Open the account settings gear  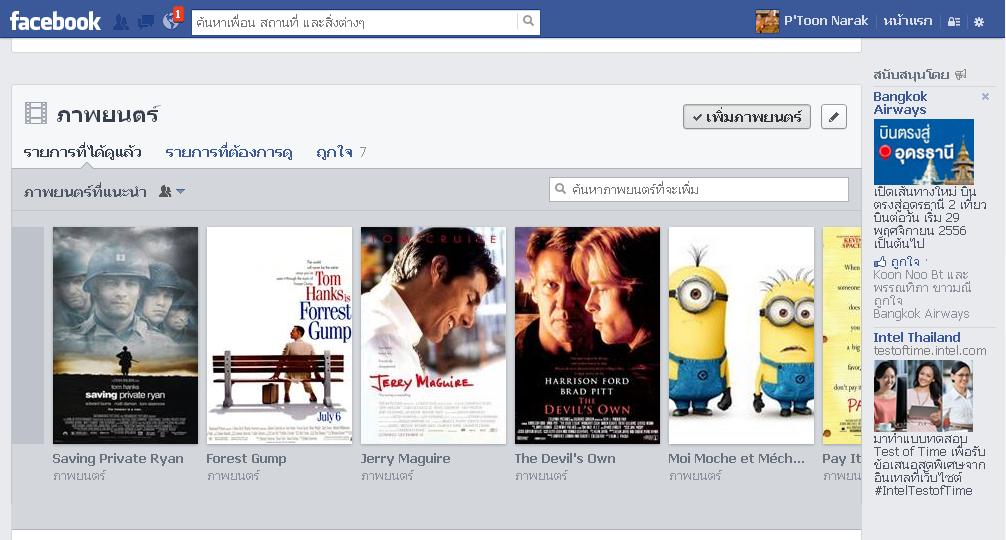[x=979, y=21]
